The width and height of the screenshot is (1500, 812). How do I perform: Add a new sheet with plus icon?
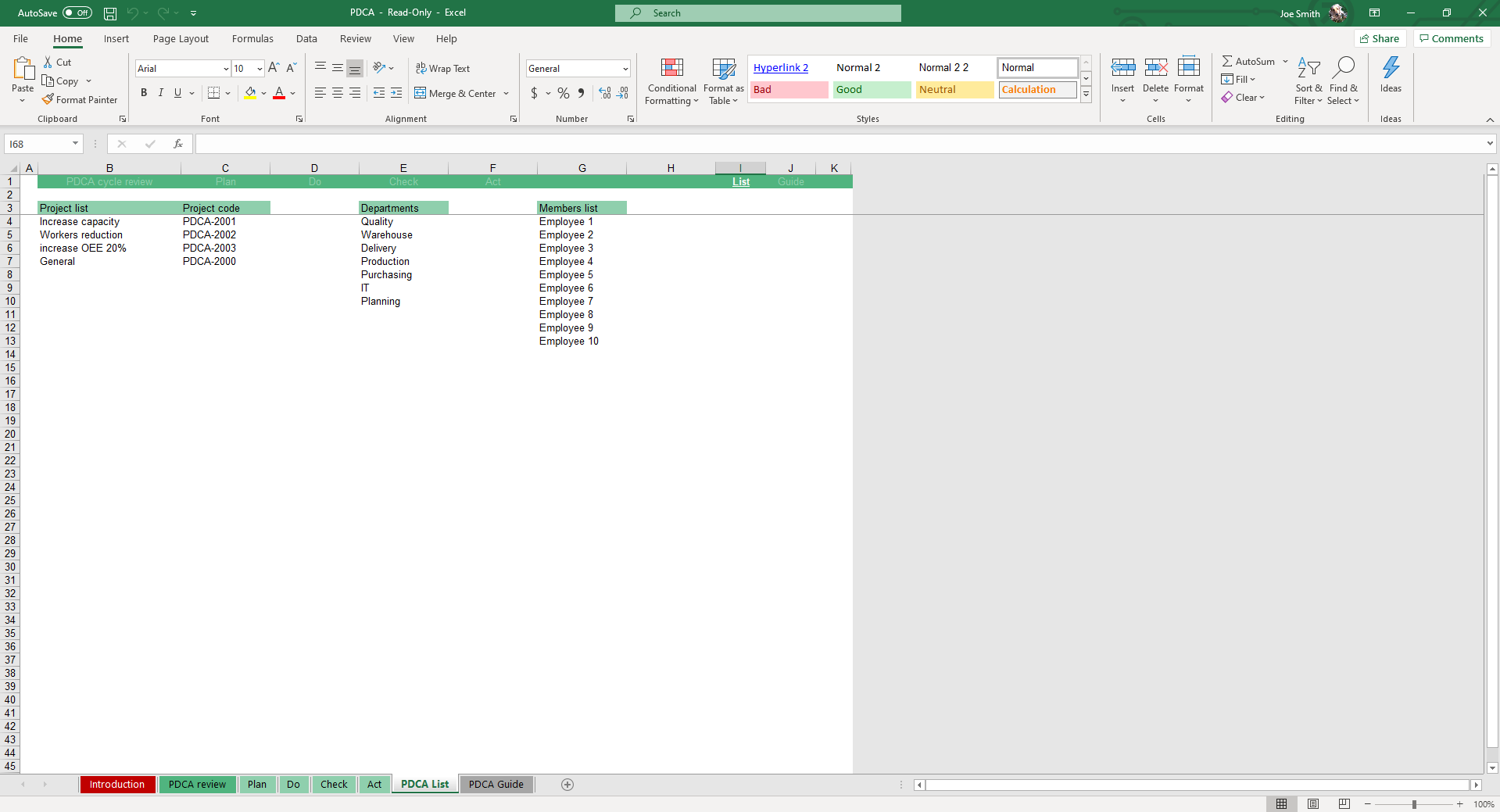click(567, 785)
